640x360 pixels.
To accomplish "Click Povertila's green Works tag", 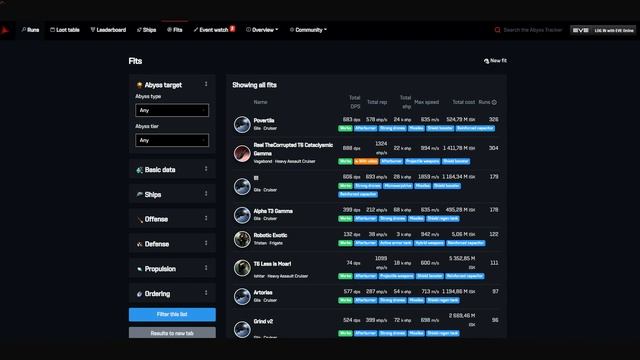I will 345,128.
